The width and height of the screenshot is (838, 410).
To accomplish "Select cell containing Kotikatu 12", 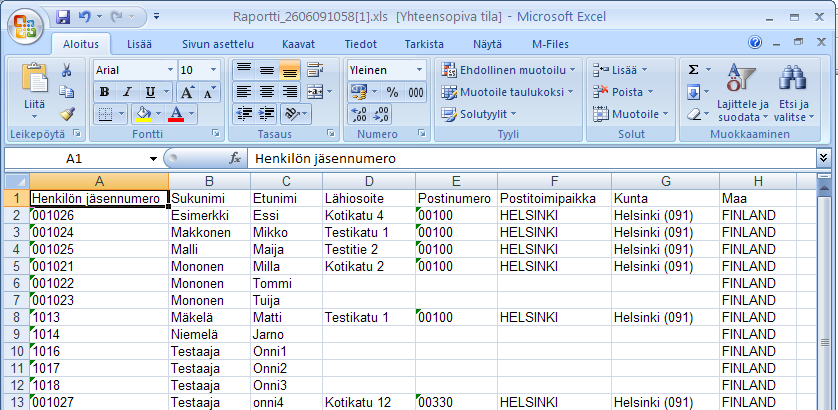I will pos(369,403).
